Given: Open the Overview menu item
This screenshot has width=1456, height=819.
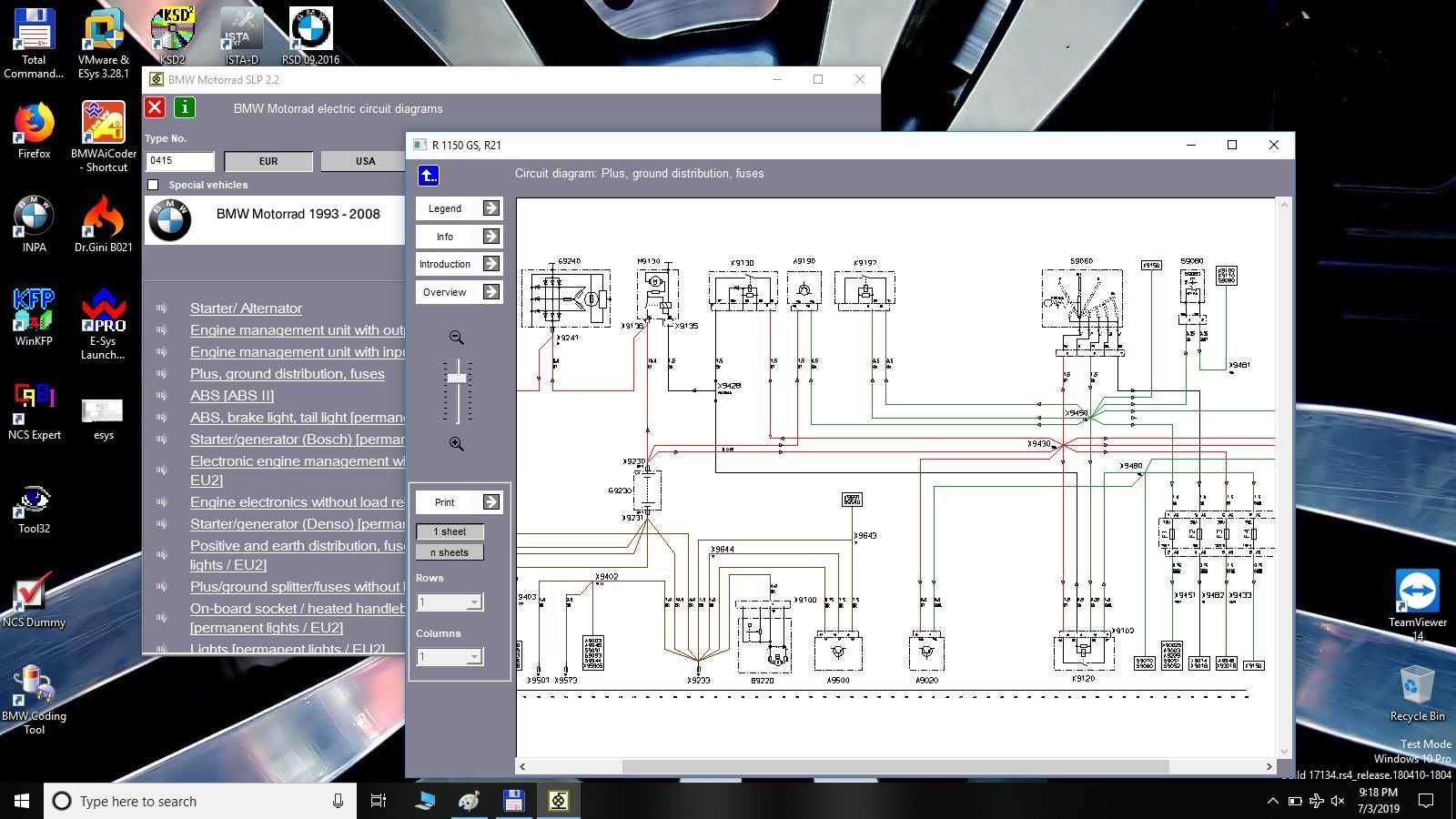Looking at the screenshot, I should (445, 292).
